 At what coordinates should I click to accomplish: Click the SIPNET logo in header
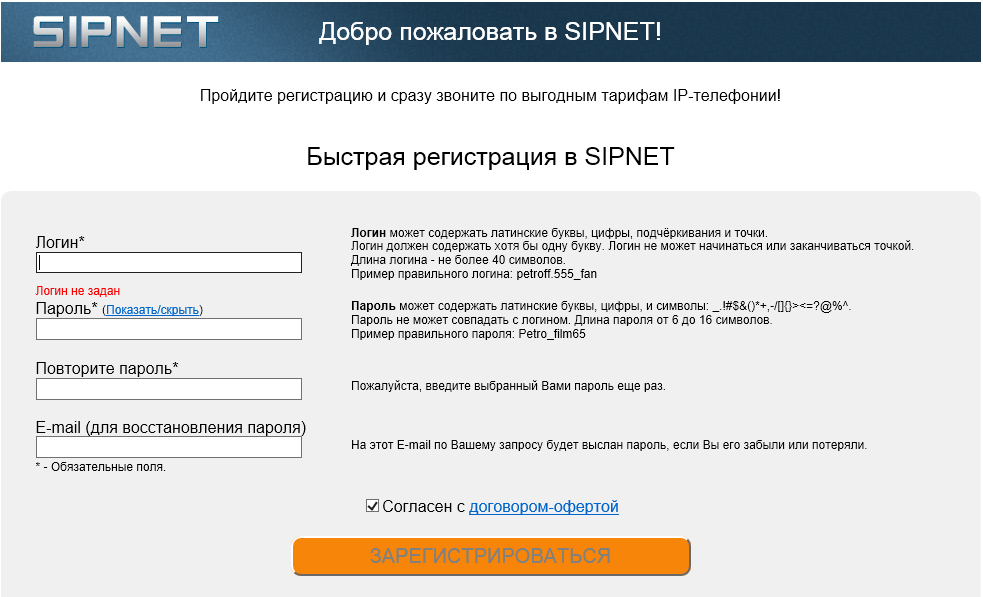click(124, 32)
